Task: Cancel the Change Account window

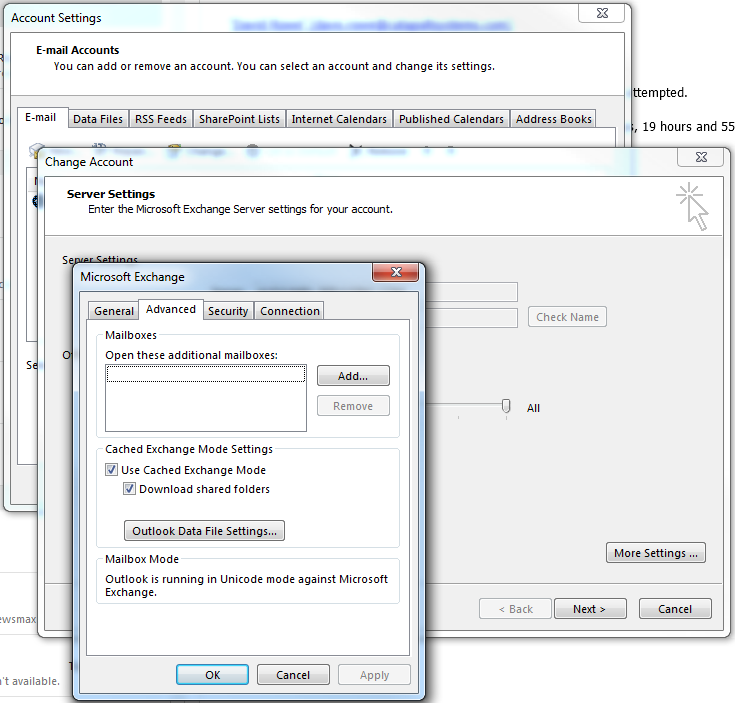Action: 675,609
